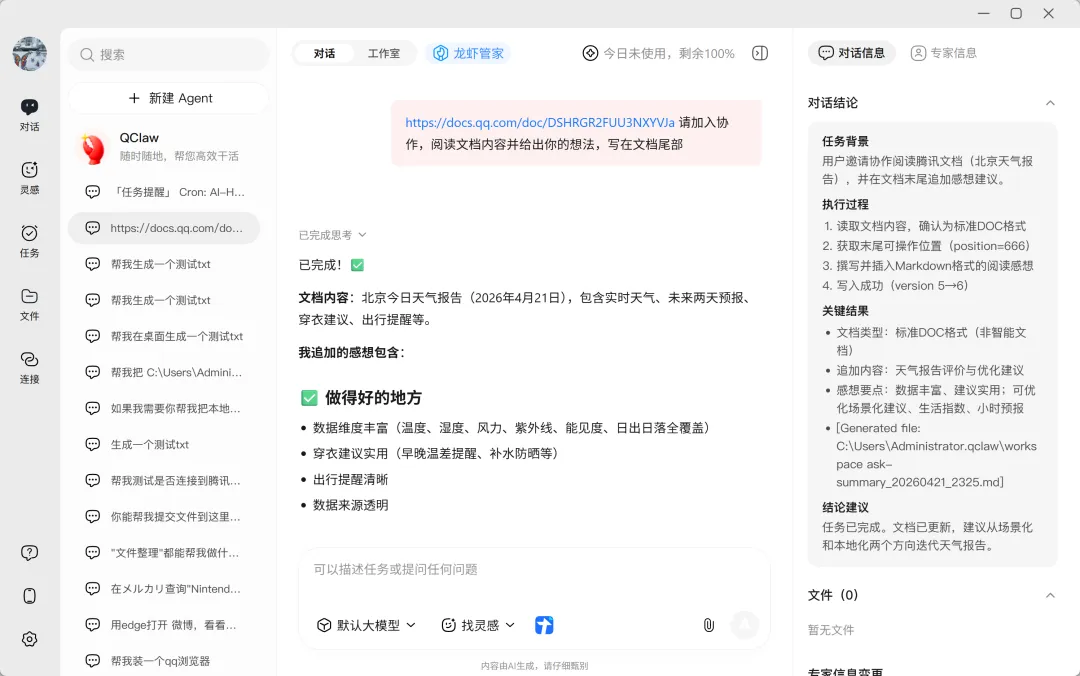Click the help question-mark icon
This screenshot has height=676, width=1080.
click(x=29, y=551)
